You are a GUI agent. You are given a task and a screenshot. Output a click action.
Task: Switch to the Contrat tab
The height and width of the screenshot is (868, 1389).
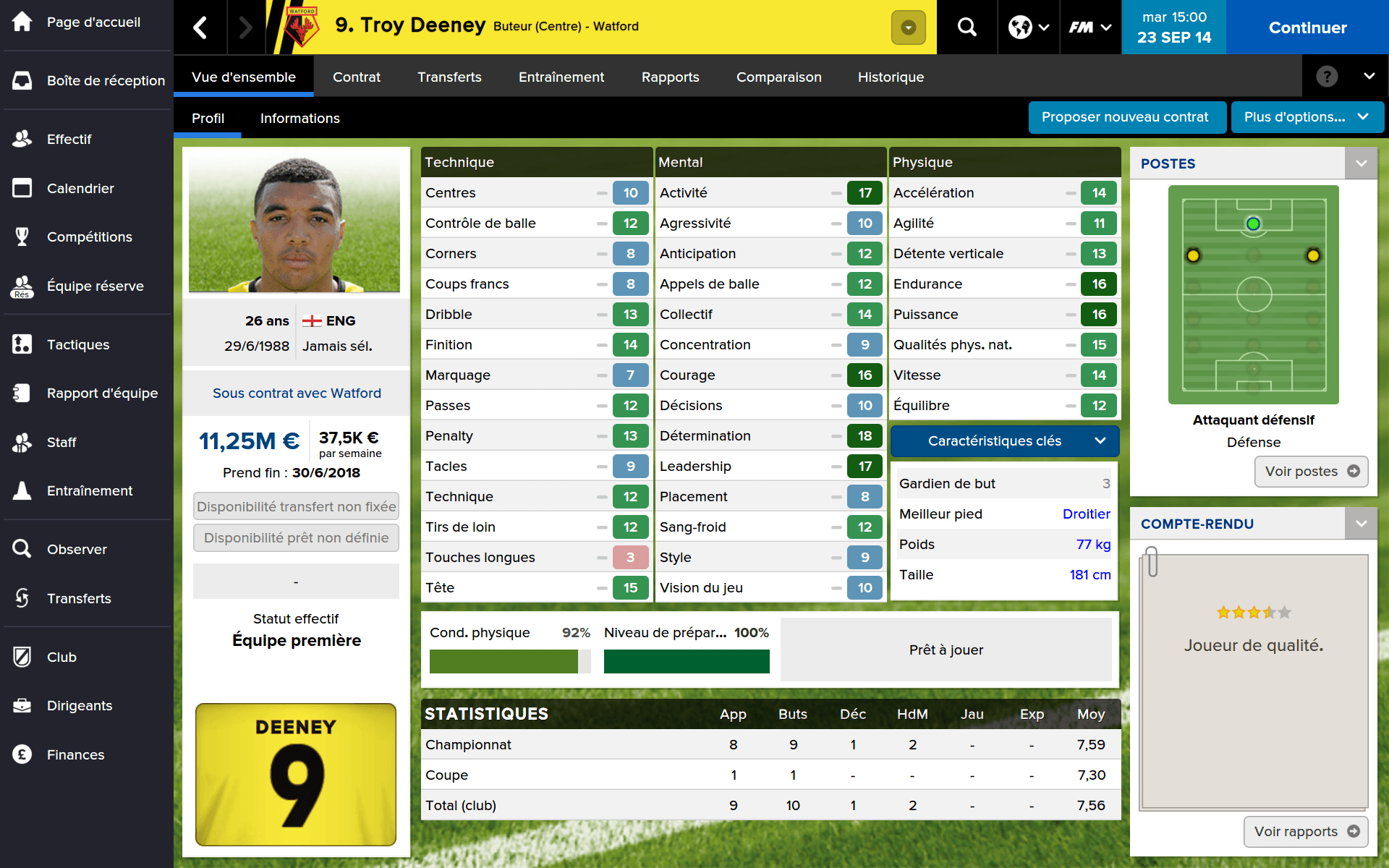[357, 77]
